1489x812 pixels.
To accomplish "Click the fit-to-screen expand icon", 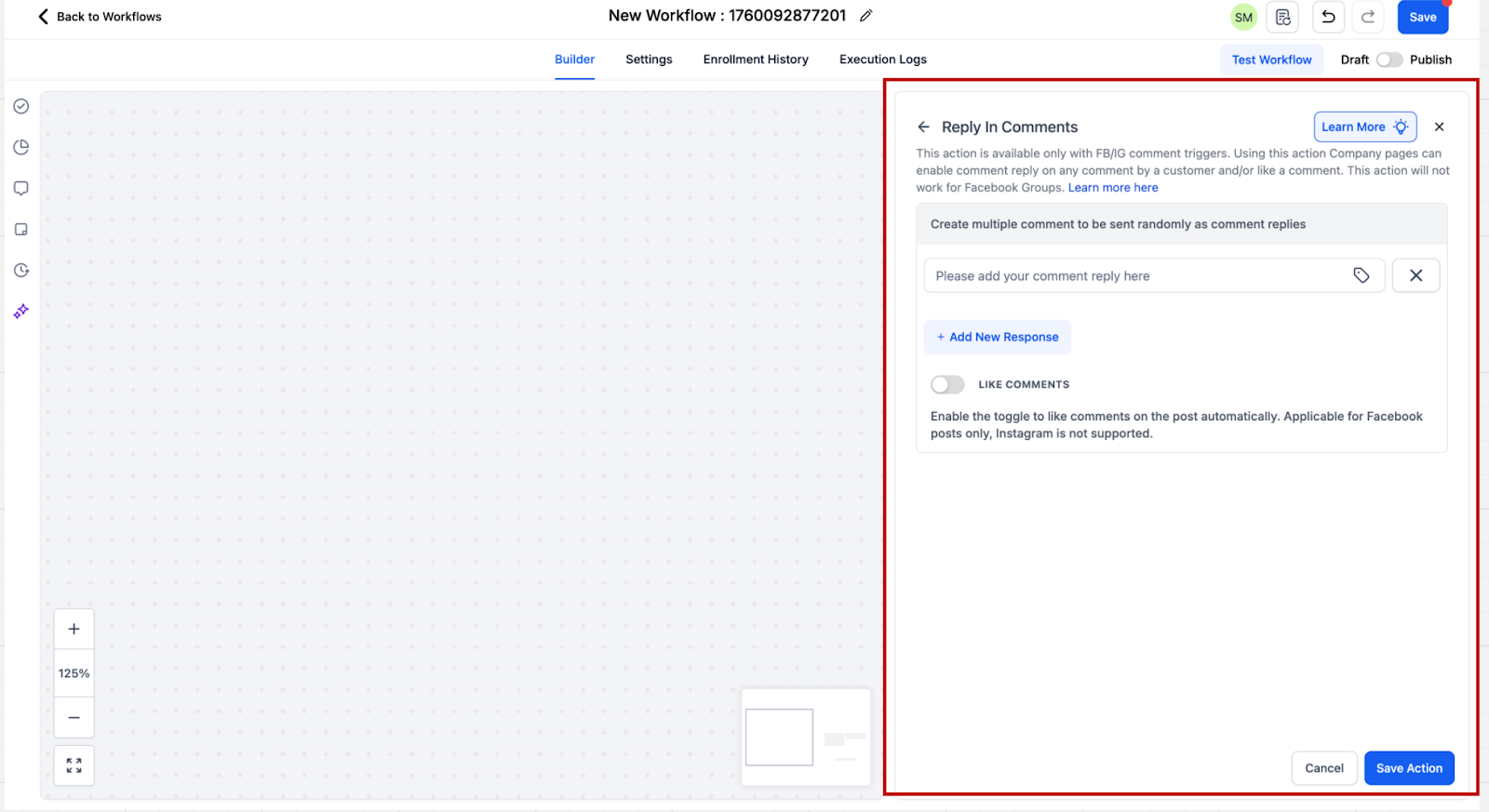I will [74, 765].
